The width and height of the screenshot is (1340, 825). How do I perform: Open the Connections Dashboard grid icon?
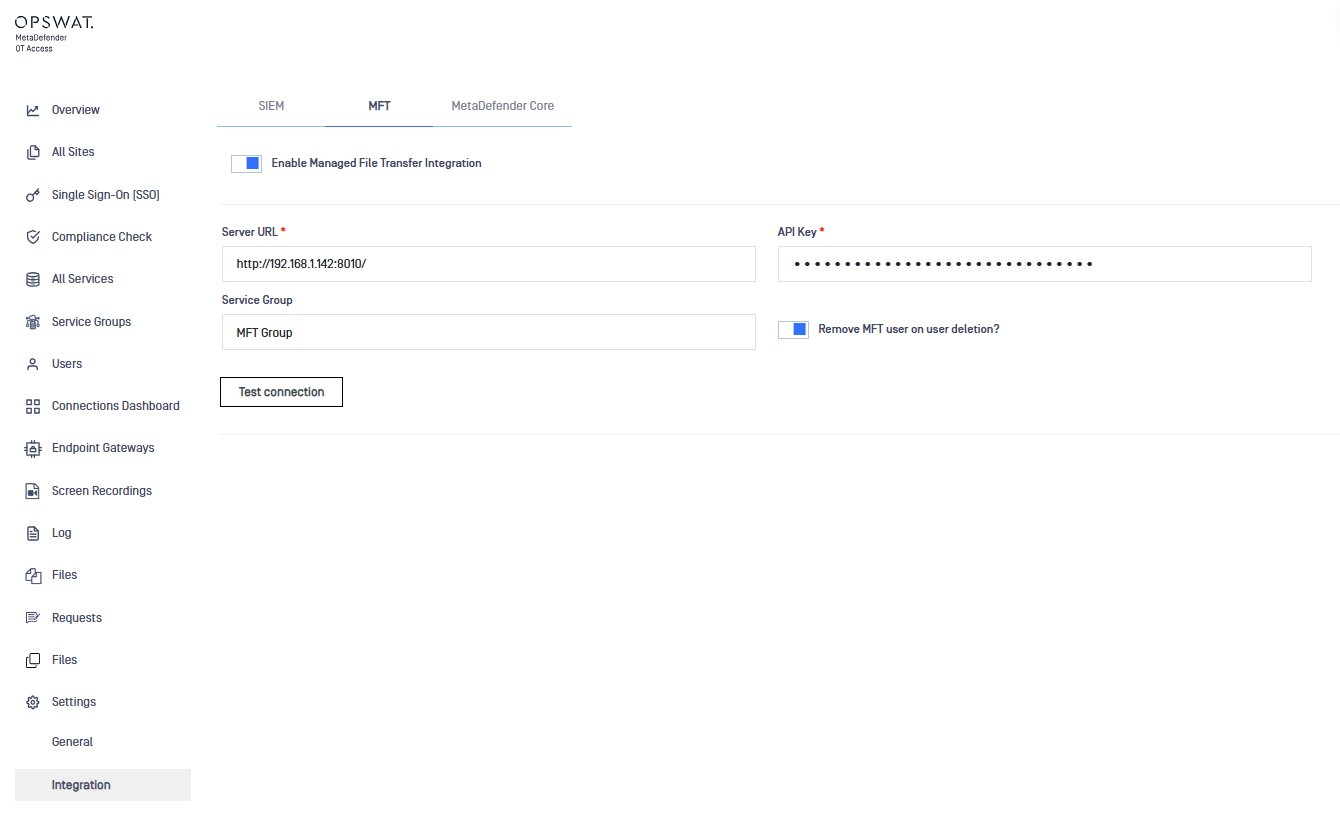[33, 406]
